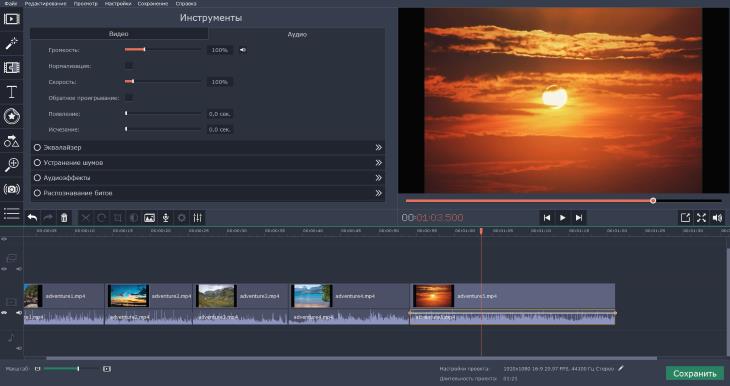Open the More tools list icon
Screen dimensions: 730x386
coord(11,214)
